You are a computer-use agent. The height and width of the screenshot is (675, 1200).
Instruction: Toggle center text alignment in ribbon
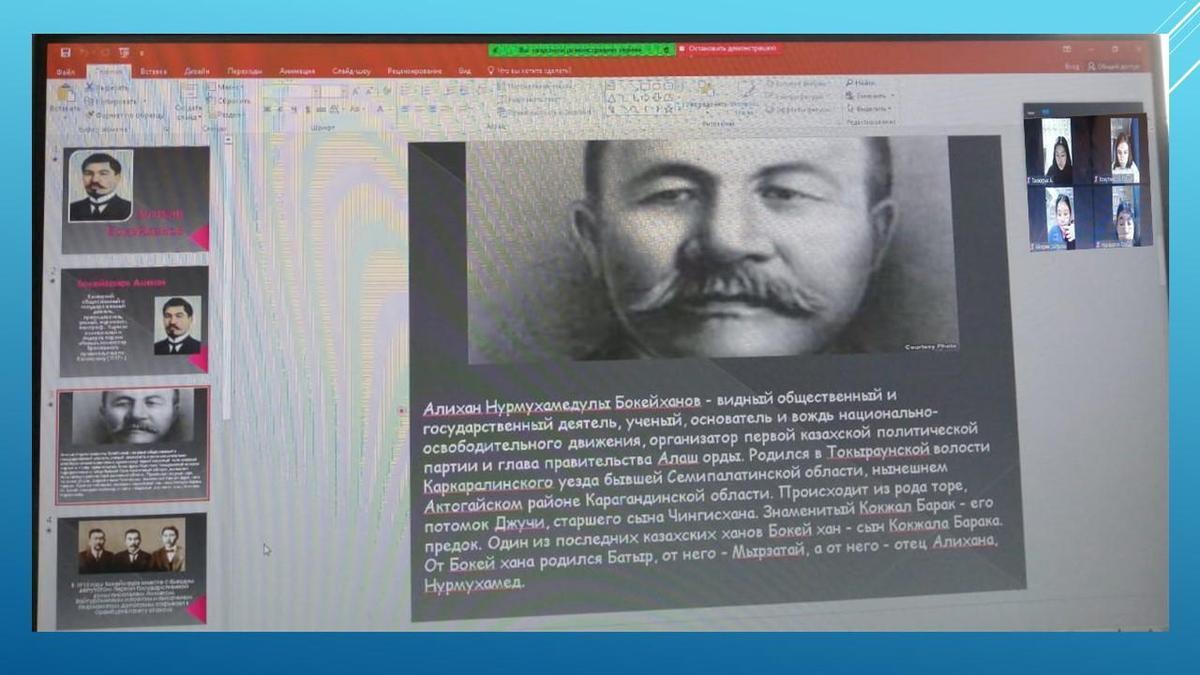tap(420, 108)
